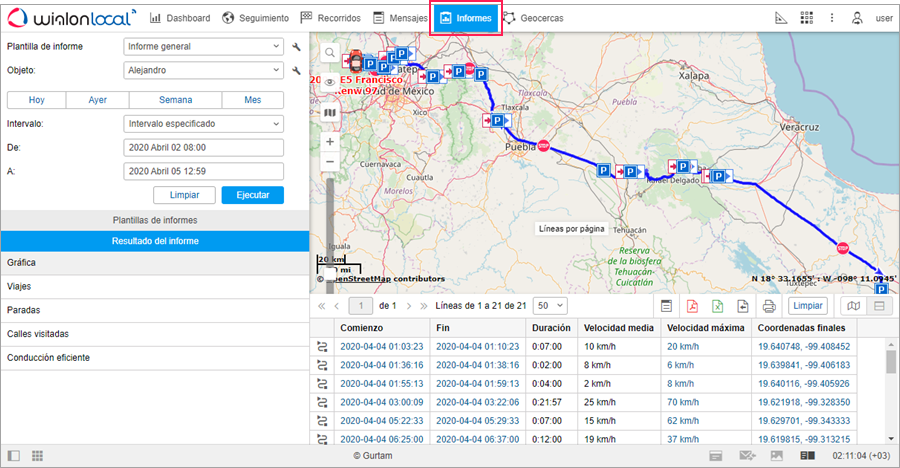Select the Semana interval button
This screenshot has width=900, height=468.
point(175,100)
